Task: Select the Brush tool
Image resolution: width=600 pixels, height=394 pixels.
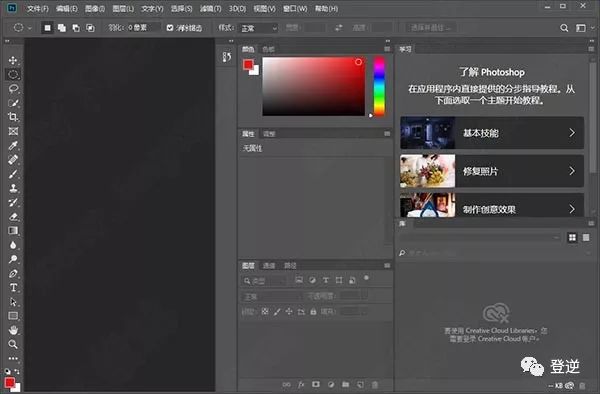Action: [13, 174]
